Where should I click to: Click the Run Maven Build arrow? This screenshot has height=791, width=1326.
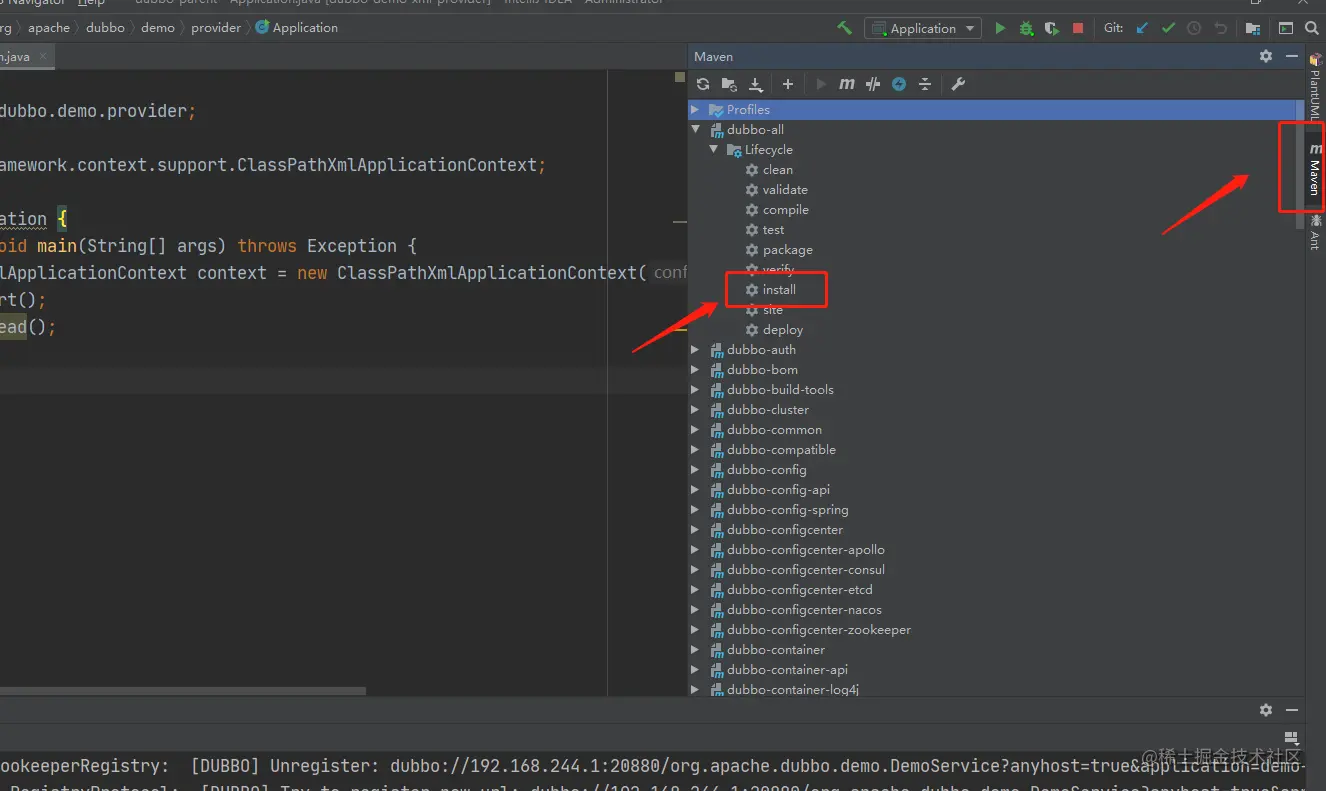[821, 84]
